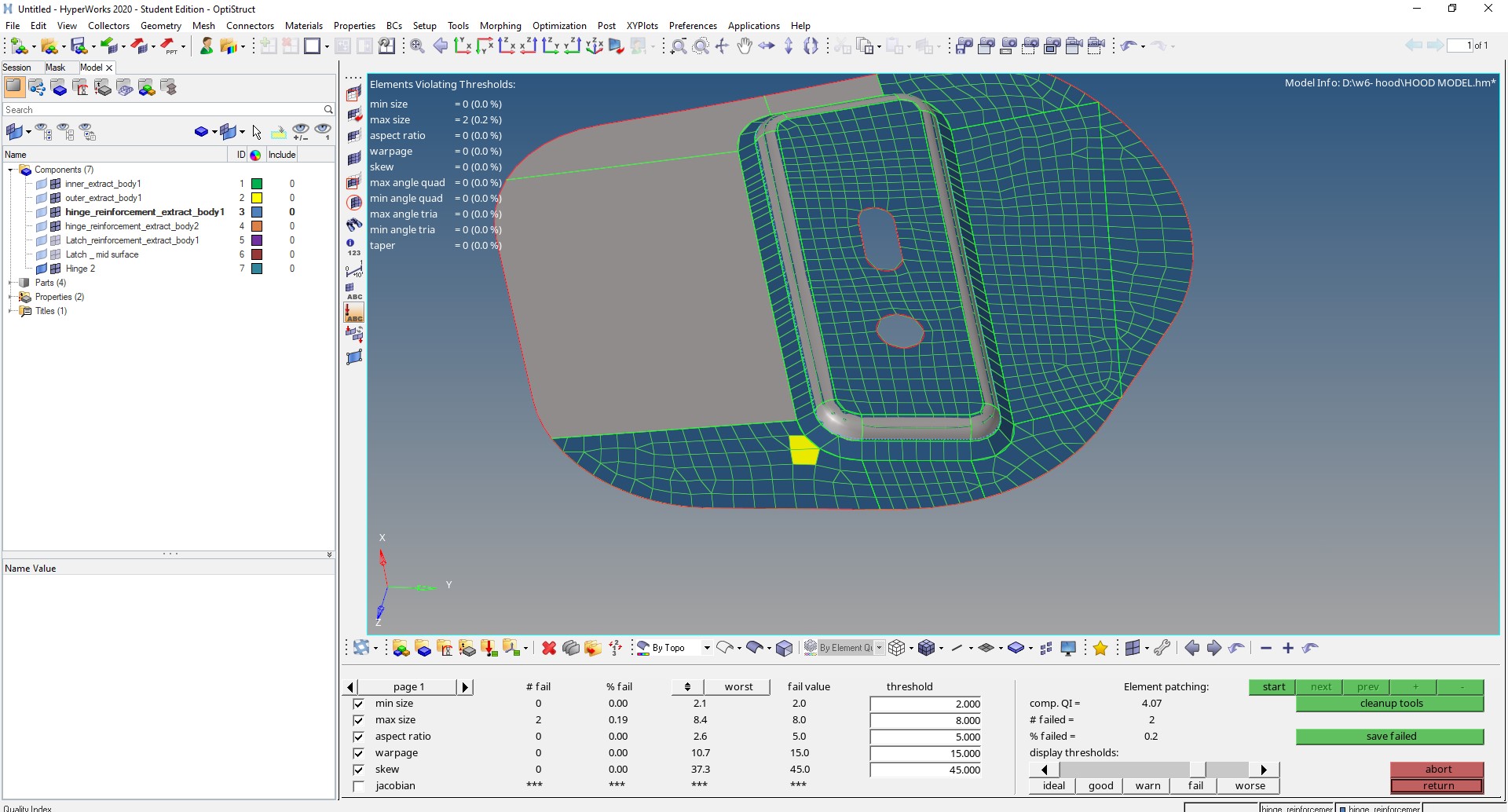Expand the Properties (2) tree node
The image size is (1508, 812).
pos(10,297)
